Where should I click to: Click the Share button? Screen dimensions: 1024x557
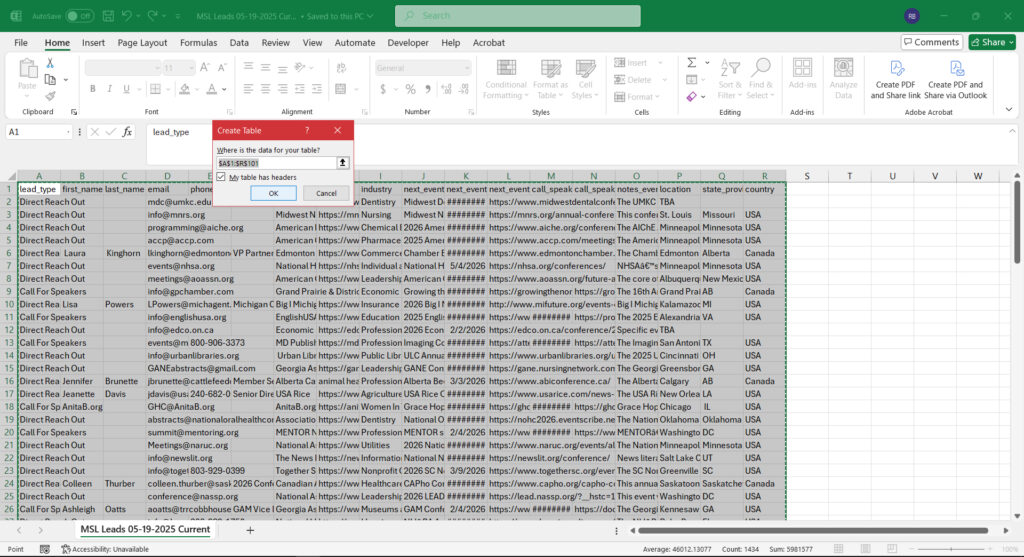pyautogui.click(x=992, y=42)
